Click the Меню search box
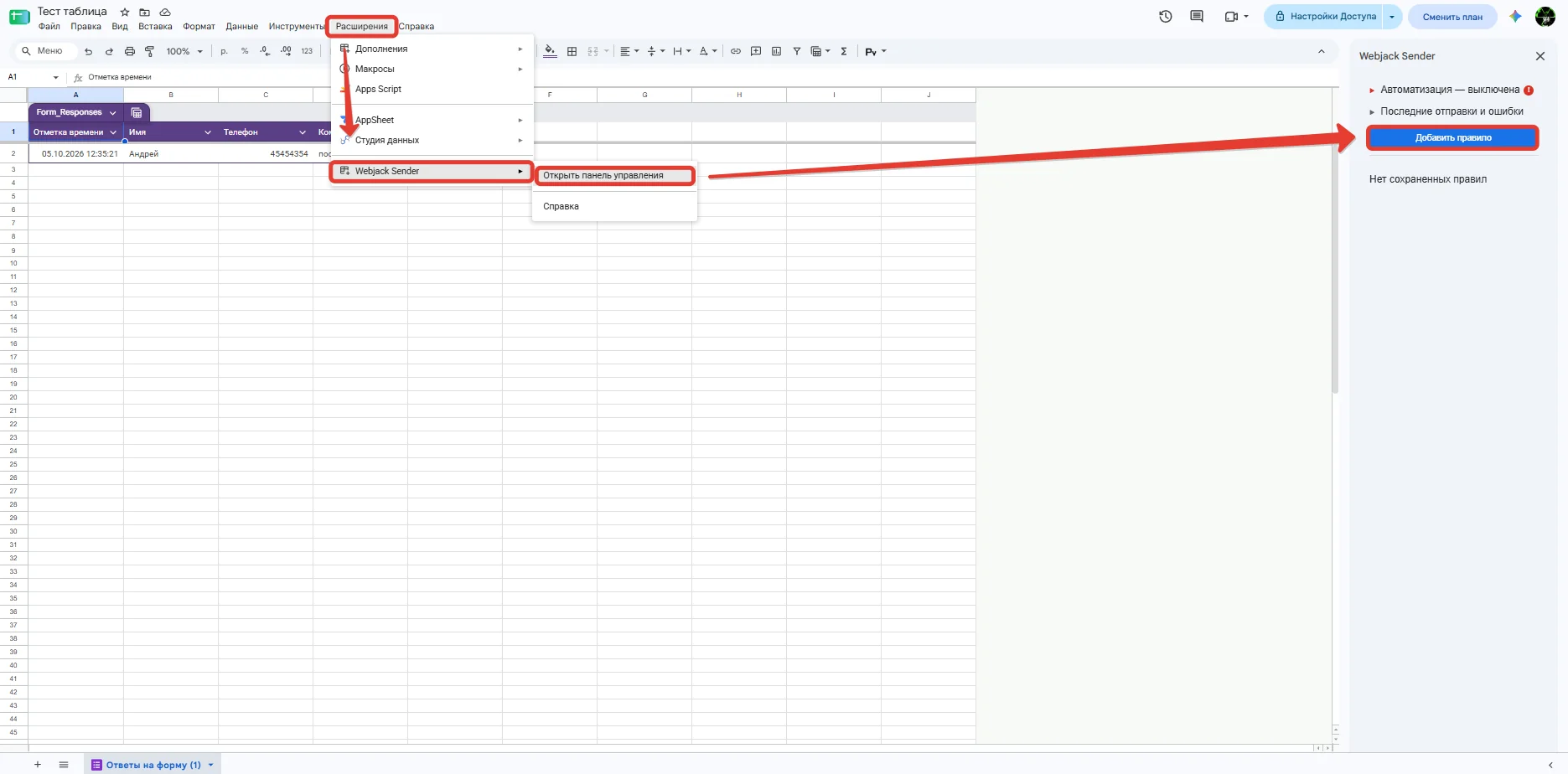Screen dimensions: 1568x774 46,51
